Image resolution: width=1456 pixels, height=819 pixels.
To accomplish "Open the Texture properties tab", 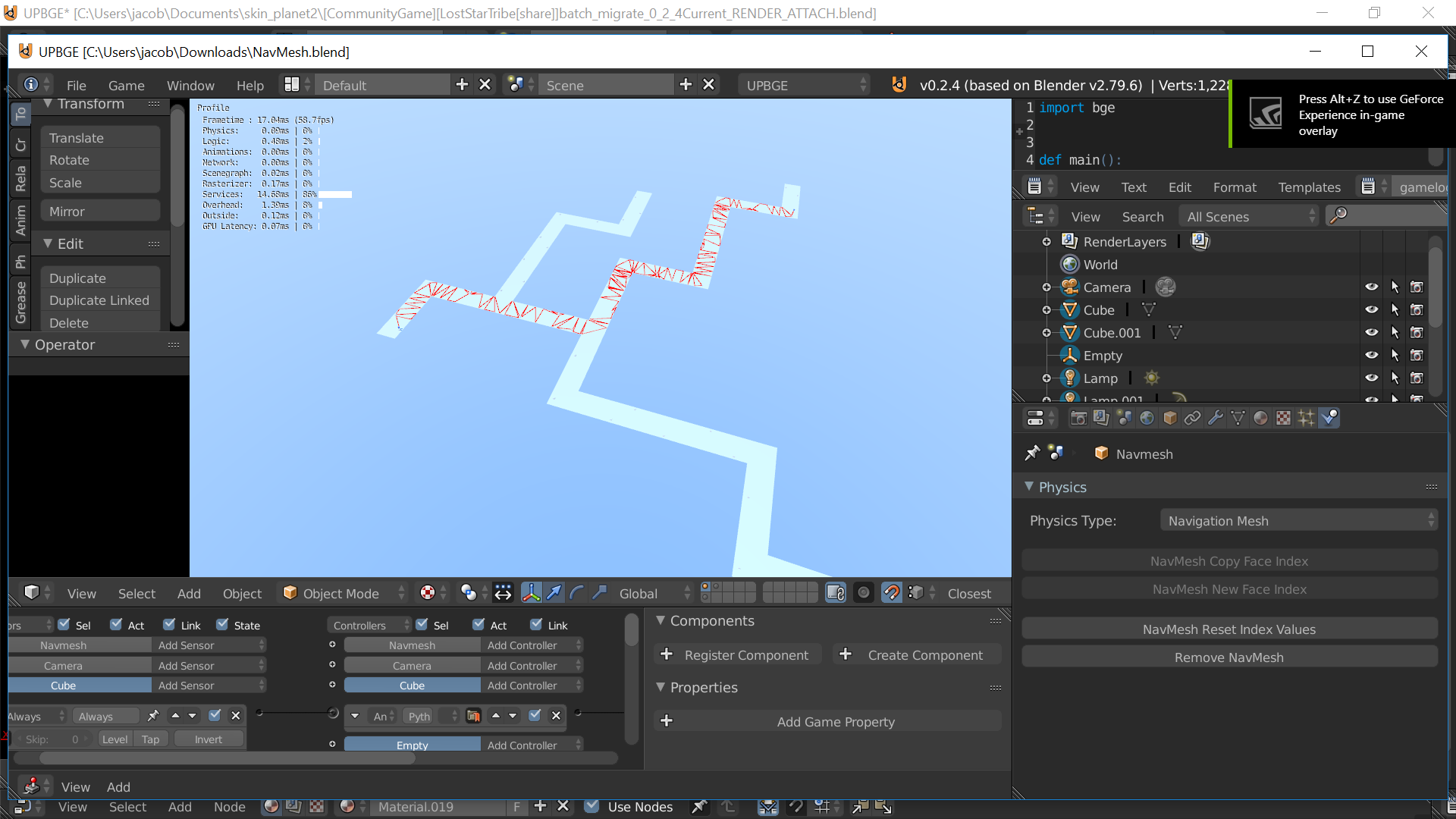I will [1284, 417].
